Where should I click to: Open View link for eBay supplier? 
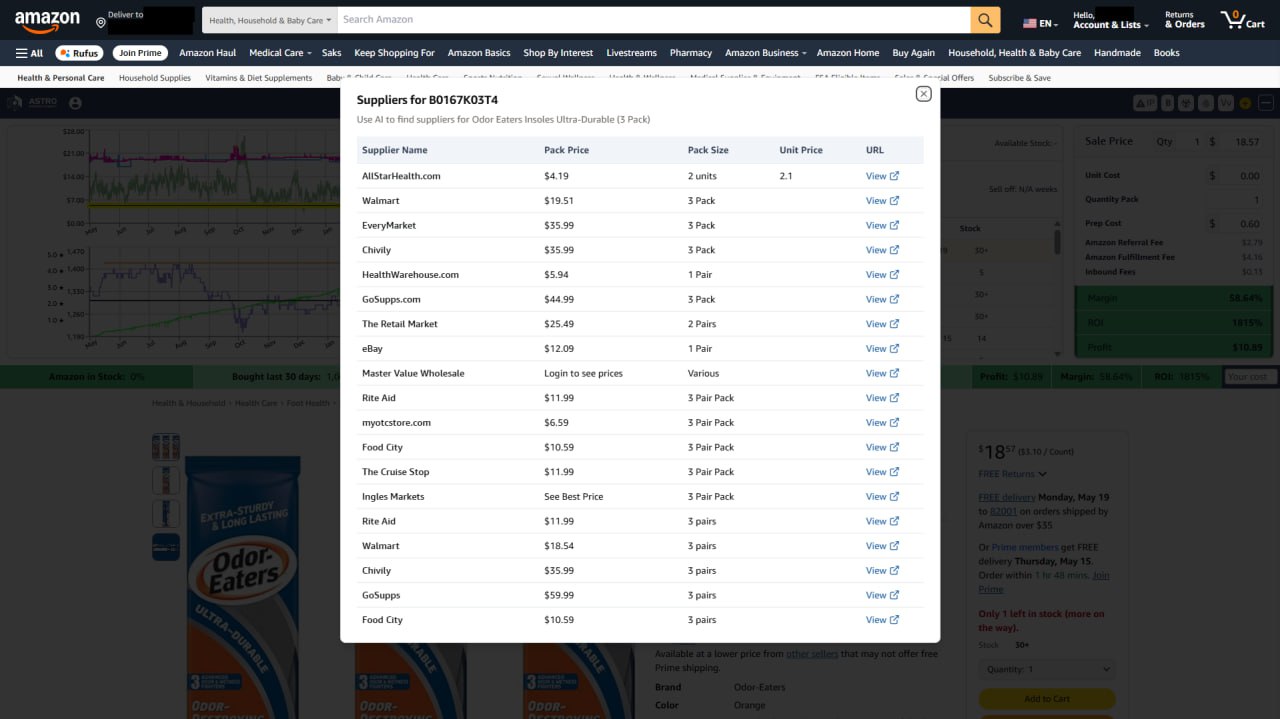click(x=882, y=349)
